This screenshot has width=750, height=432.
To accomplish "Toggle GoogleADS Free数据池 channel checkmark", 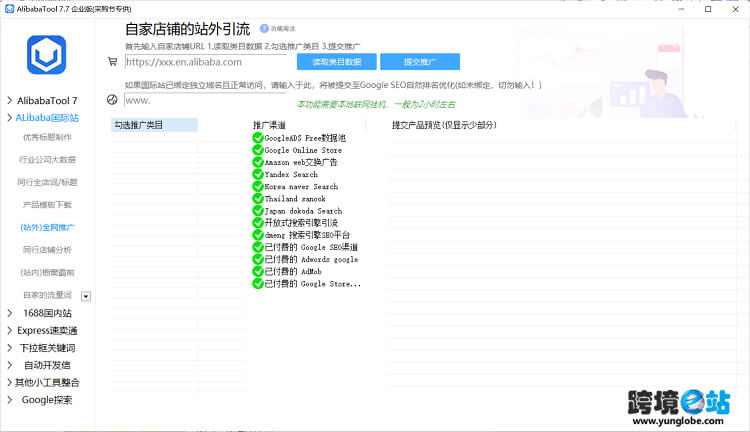I will click(x=258, y=138).
